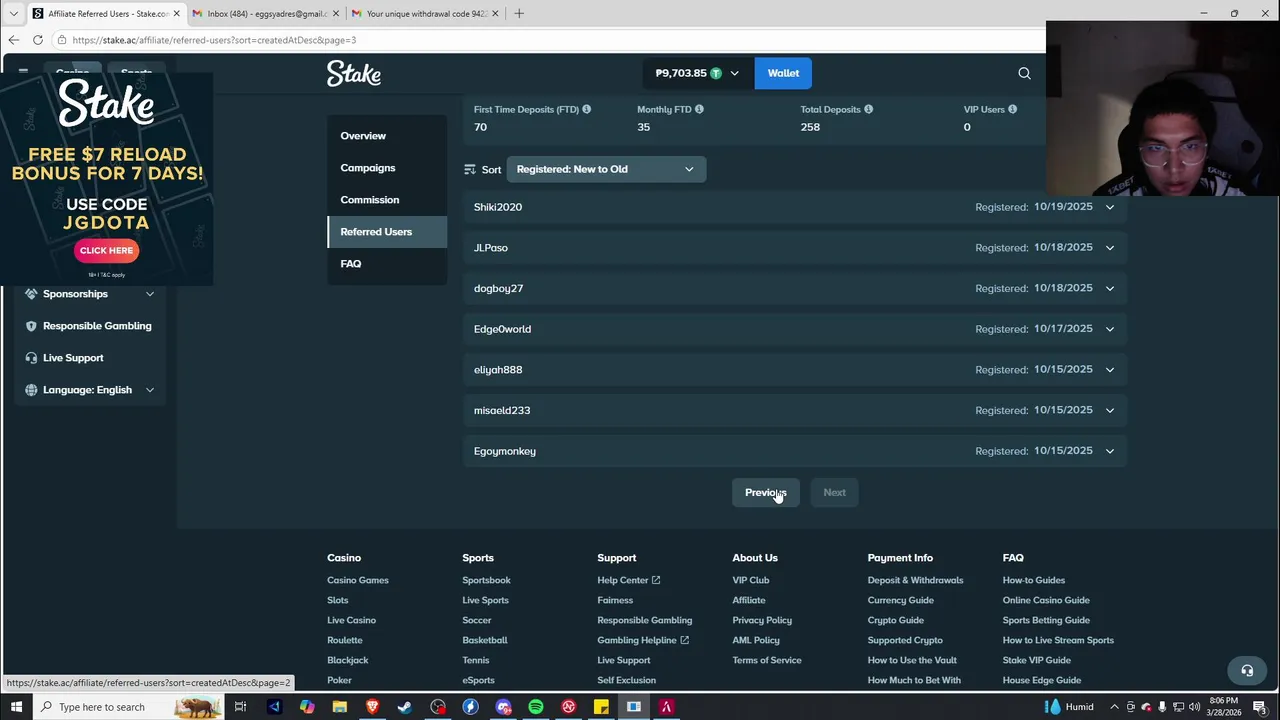
Task: Click the Wallet button
Action: tap(783, 73)
